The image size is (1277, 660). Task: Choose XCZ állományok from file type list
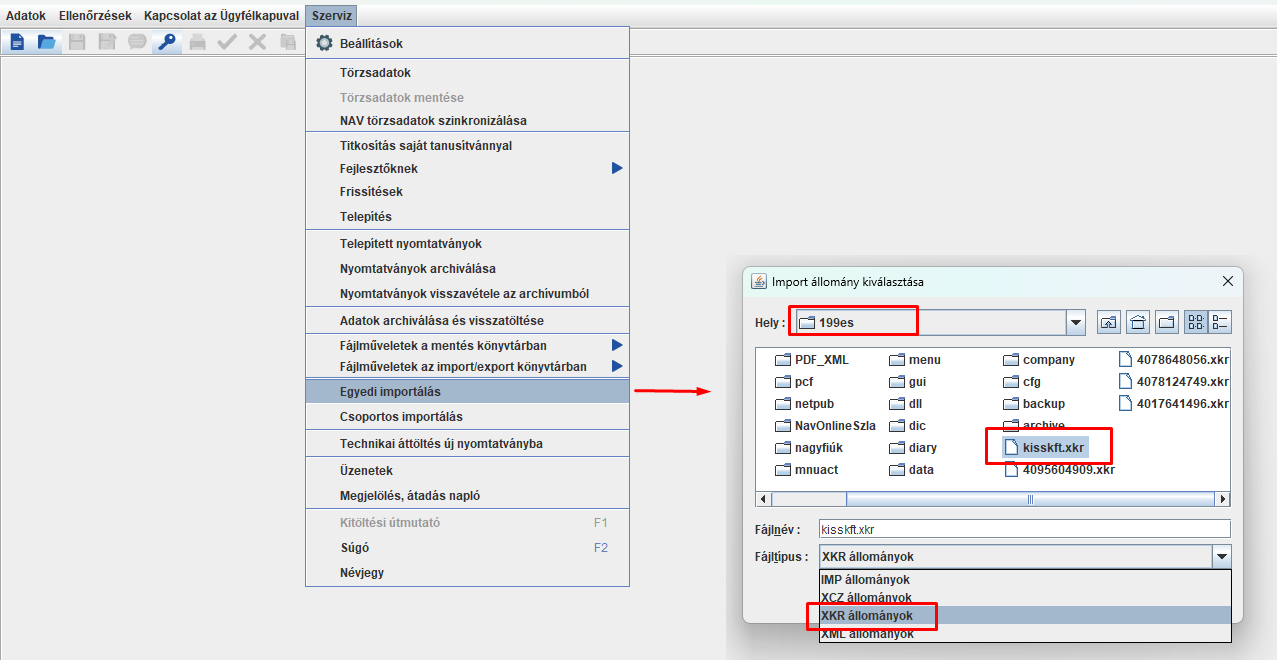coord(1025,597)
